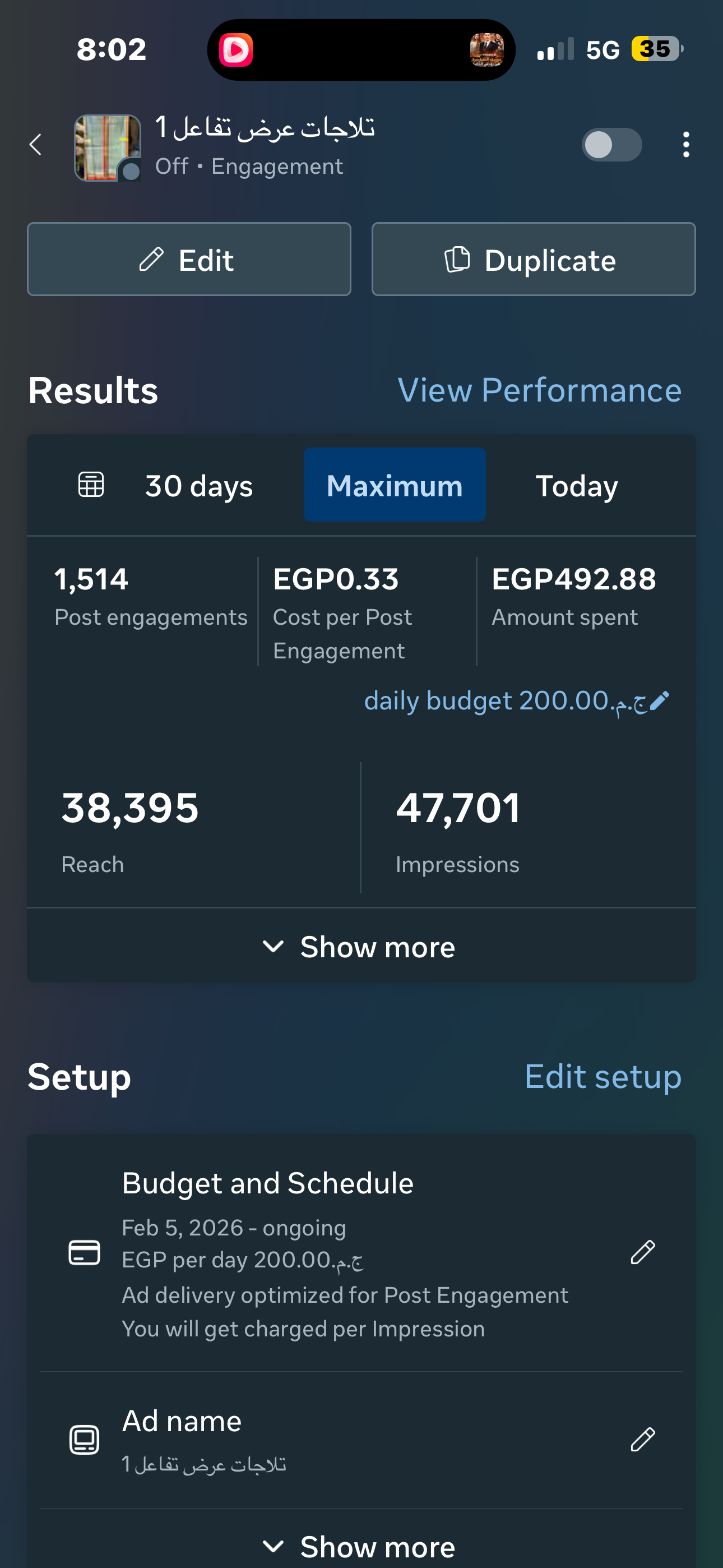Tap the Edit setup link
Image resolution: width=723 pixels, height=1568 pixels.
coord(602,1077)
